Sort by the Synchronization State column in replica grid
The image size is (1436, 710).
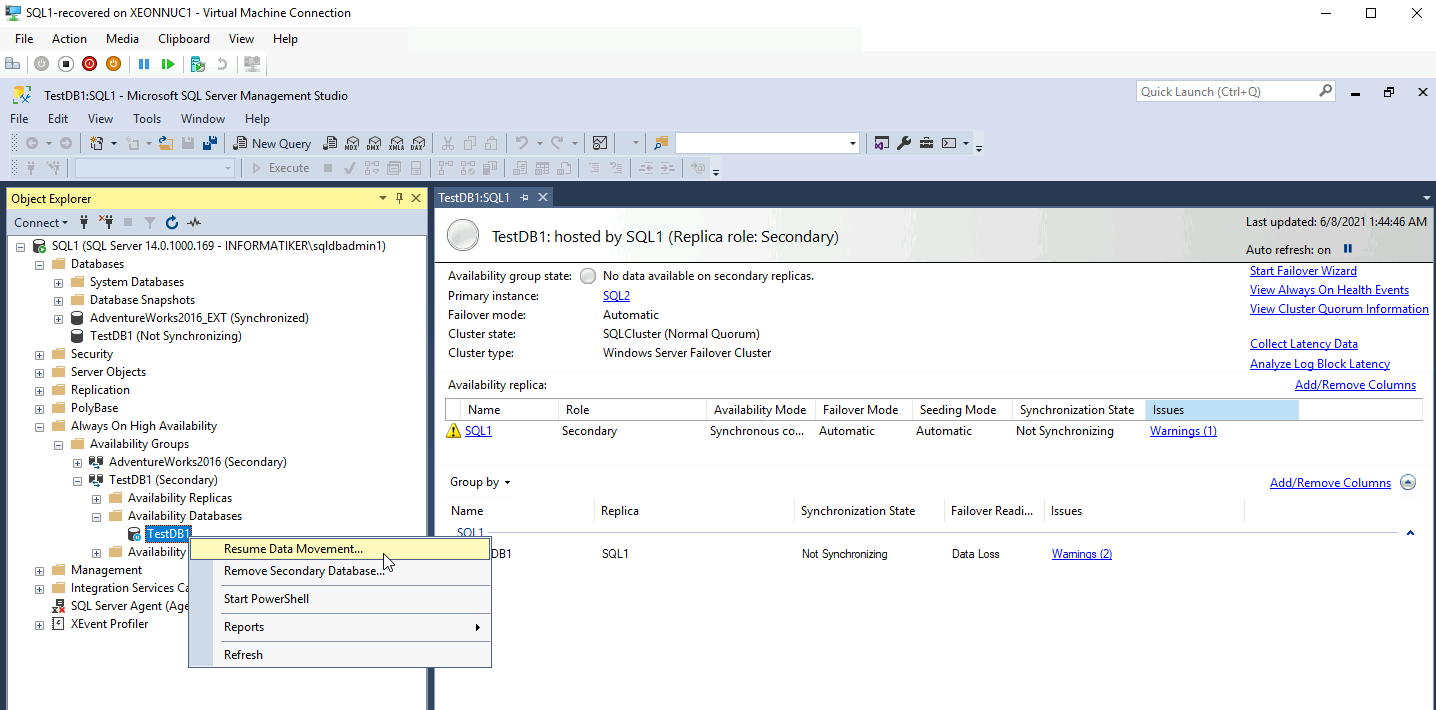1078,410
